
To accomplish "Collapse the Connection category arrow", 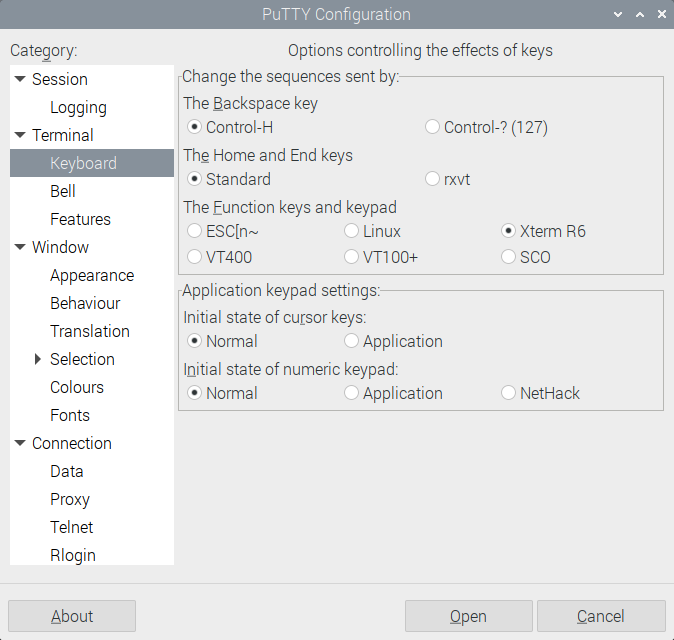I will pos(20,443).
